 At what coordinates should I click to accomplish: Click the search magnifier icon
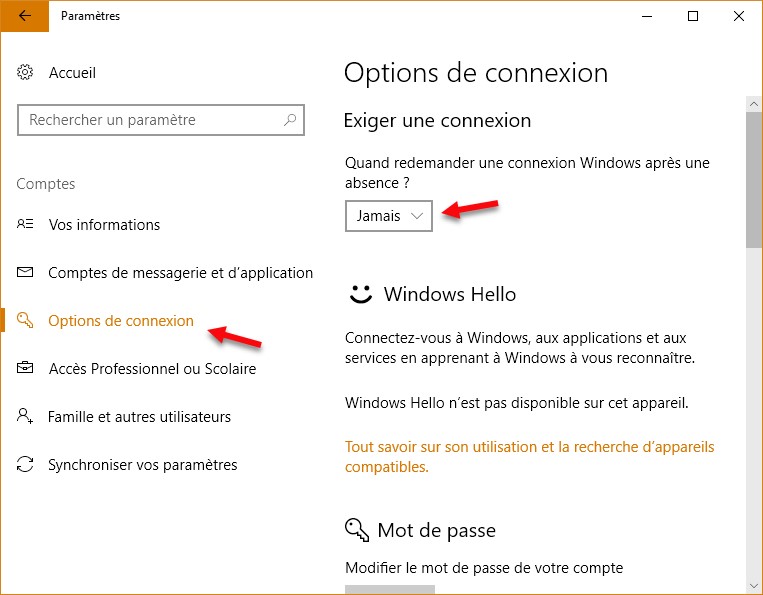[x=290, y=120]
